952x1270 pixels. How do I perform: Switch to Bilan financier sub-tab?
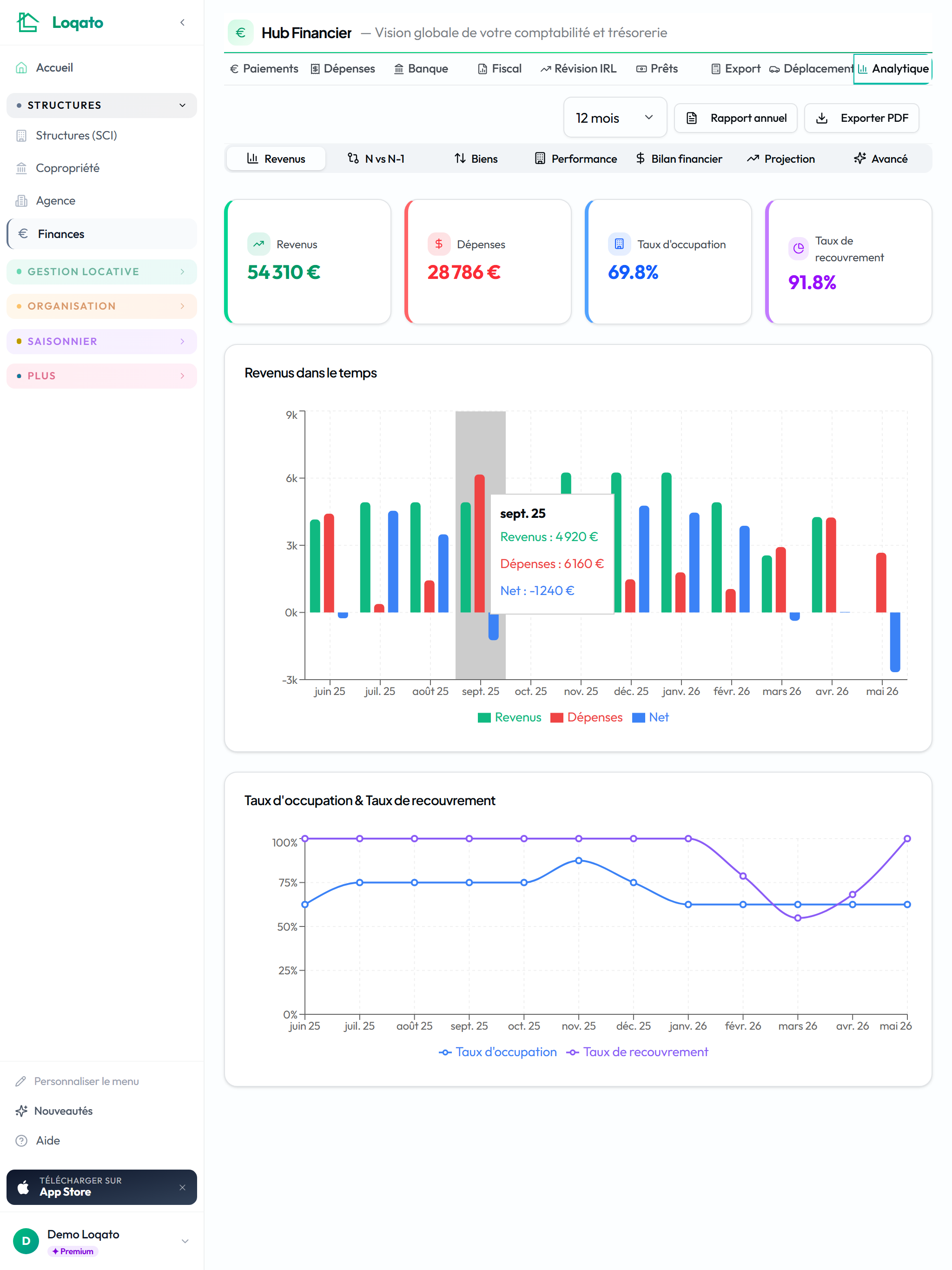[x=679, y=159]
